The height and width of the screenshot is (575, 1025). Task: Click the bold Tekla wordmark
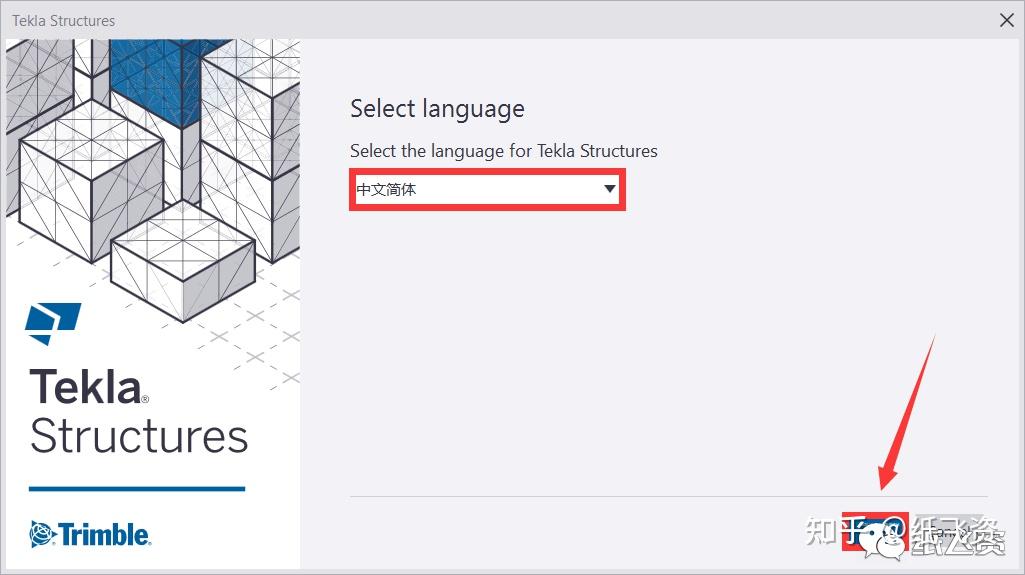coord(86,386)
